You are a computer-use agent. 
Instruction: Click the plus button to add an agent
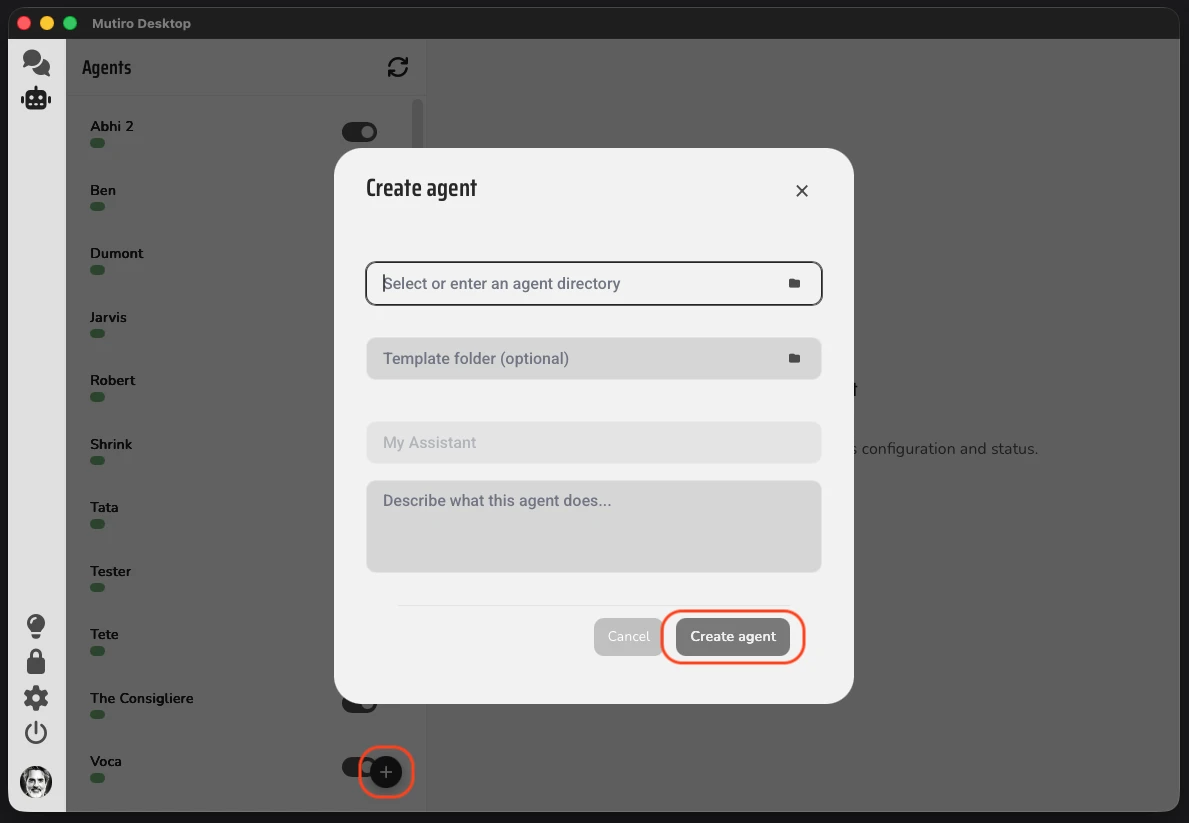tap(386, 772)
